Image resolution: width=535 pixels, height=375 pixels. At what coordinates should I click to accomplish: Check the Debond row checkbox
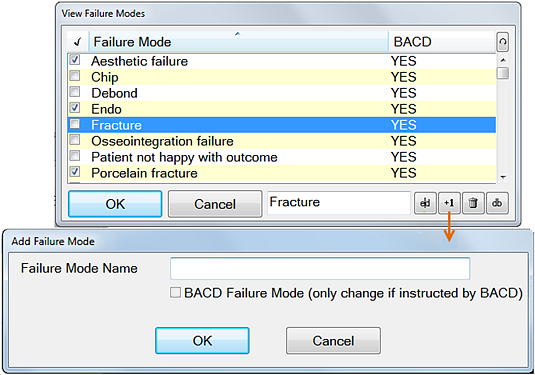point(75,91)
